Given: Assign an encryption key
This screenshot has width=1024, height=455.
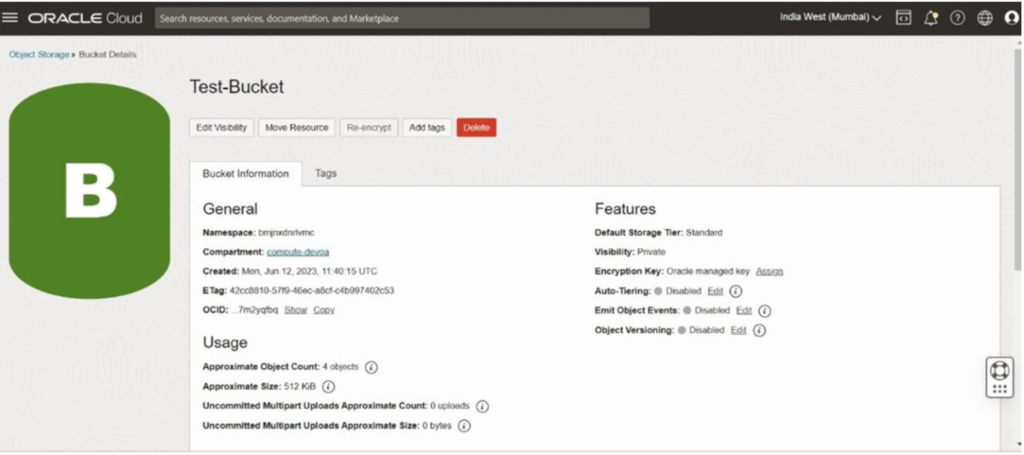Looking at the screenshot, I should [x=769, y=272].
